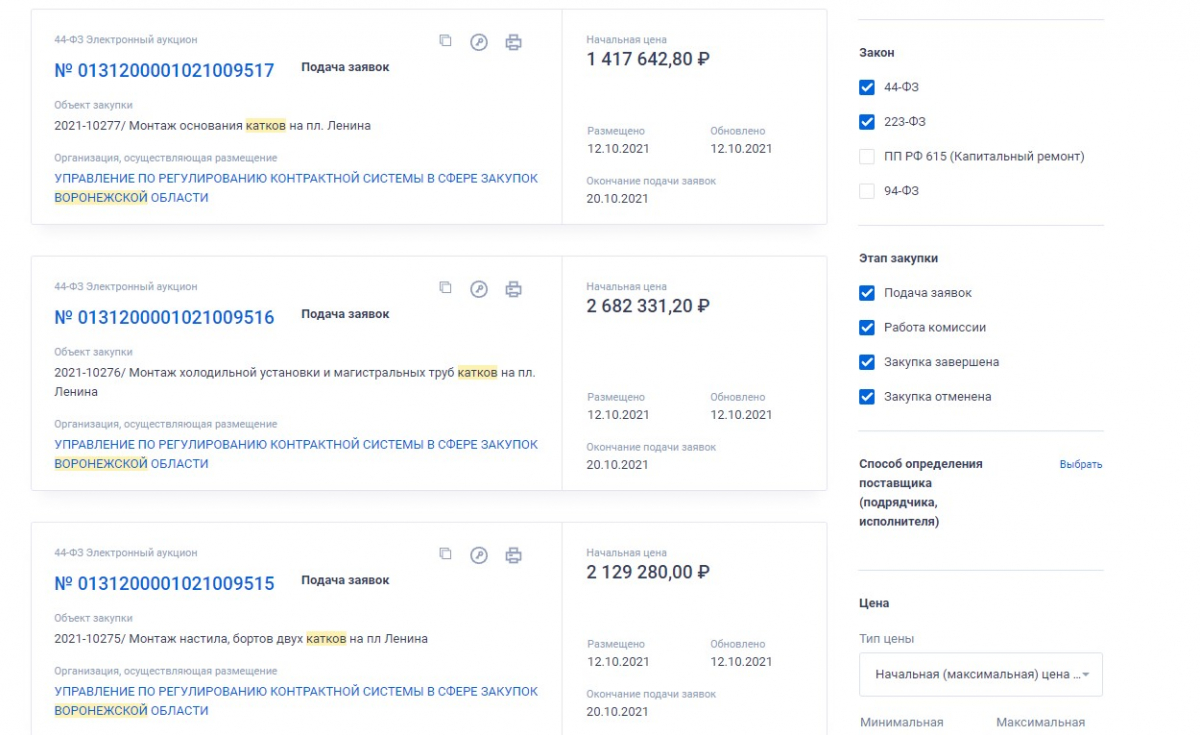Click text Монтаж холодильной установки и магистральных труб
The image size is (1200, 735).
pos(291,373)
